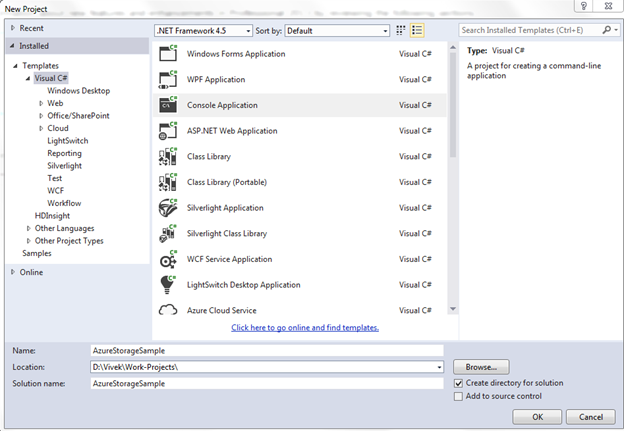Select the Workflow category

[x=64, y=203]
